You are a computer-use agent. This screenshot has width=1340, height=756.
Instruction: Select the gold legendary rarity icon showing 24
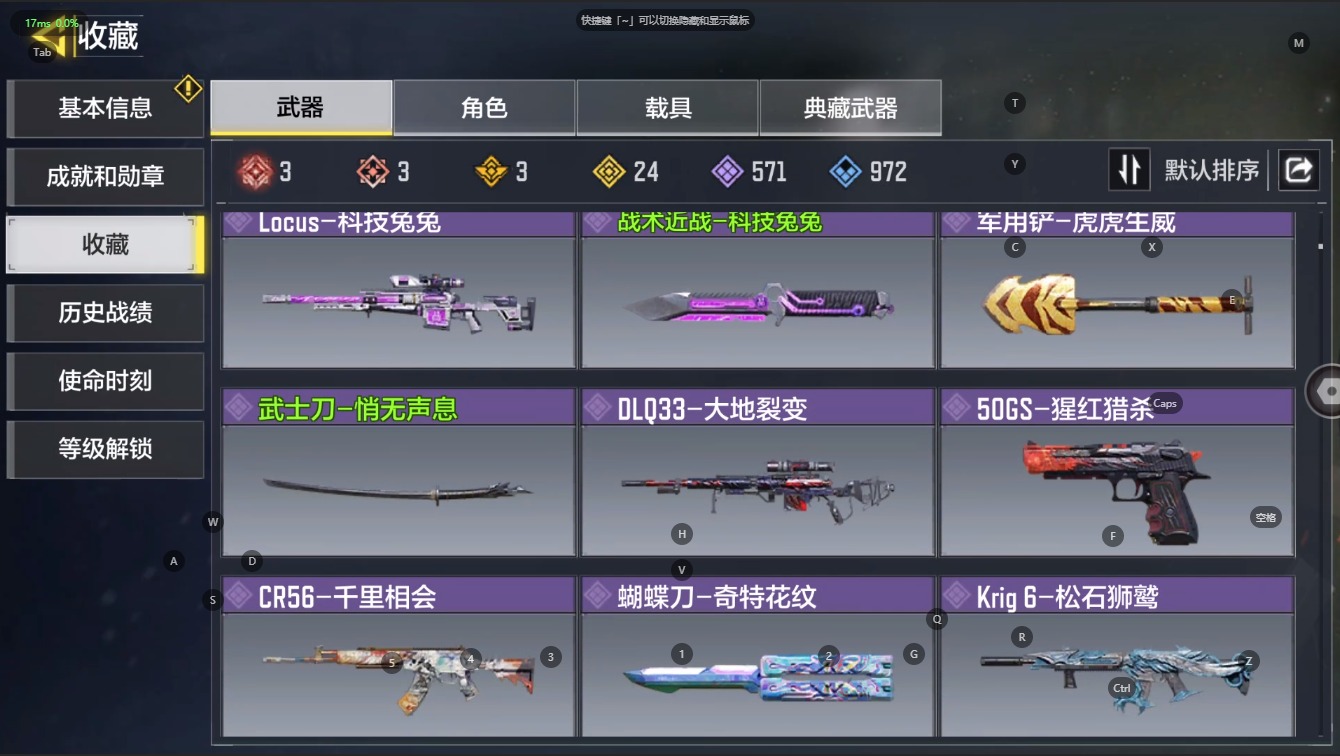point(609,172)
